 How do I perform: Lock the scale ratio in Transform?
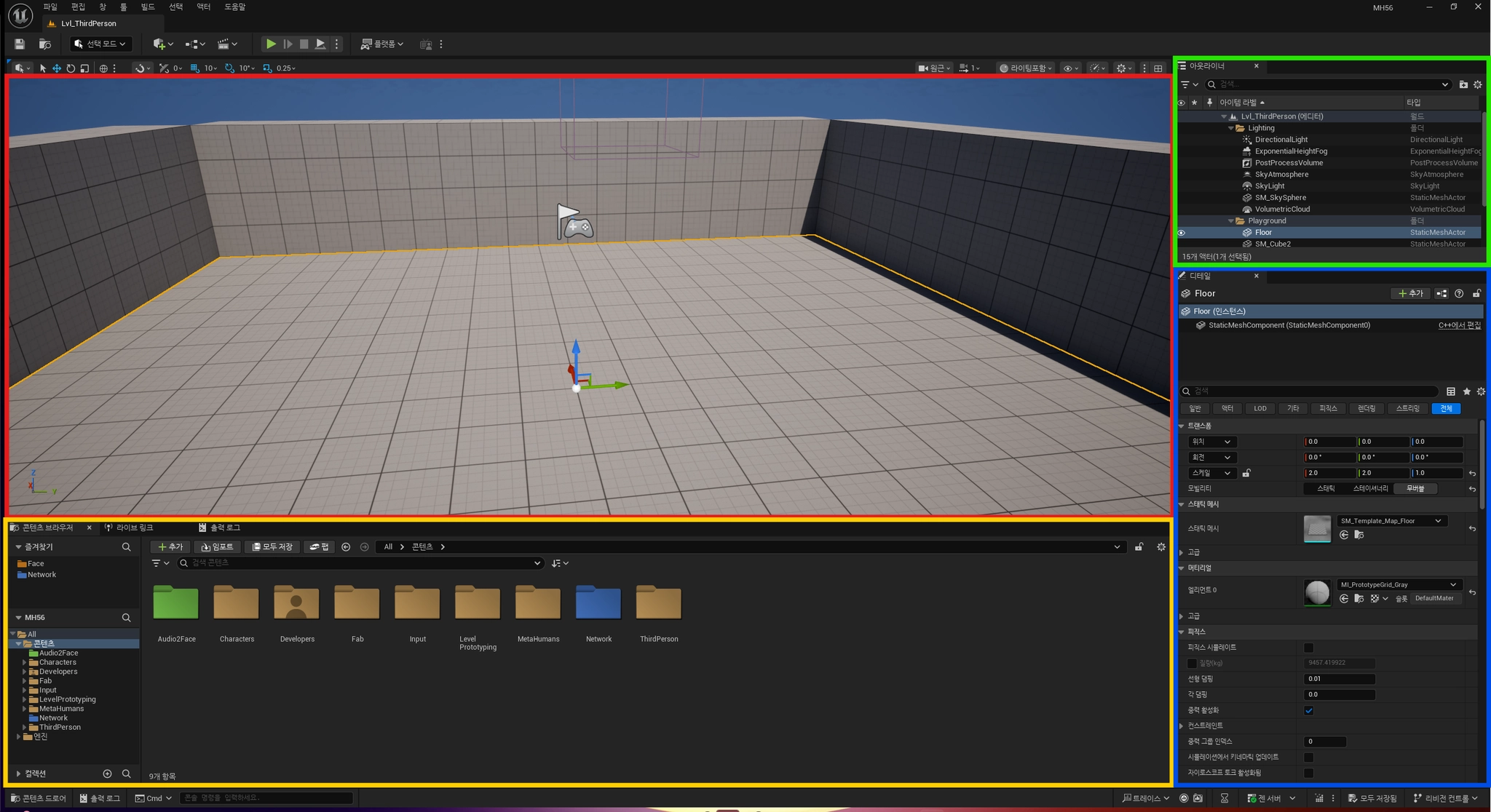coord(1246,473)
